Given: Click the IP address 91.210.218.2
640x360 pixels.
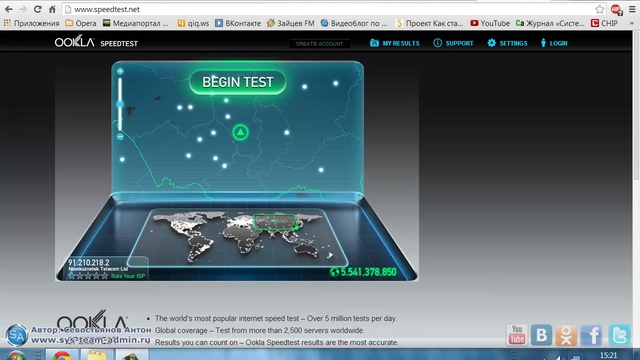Looking at the screenshot, I should (x=89, y=262).
